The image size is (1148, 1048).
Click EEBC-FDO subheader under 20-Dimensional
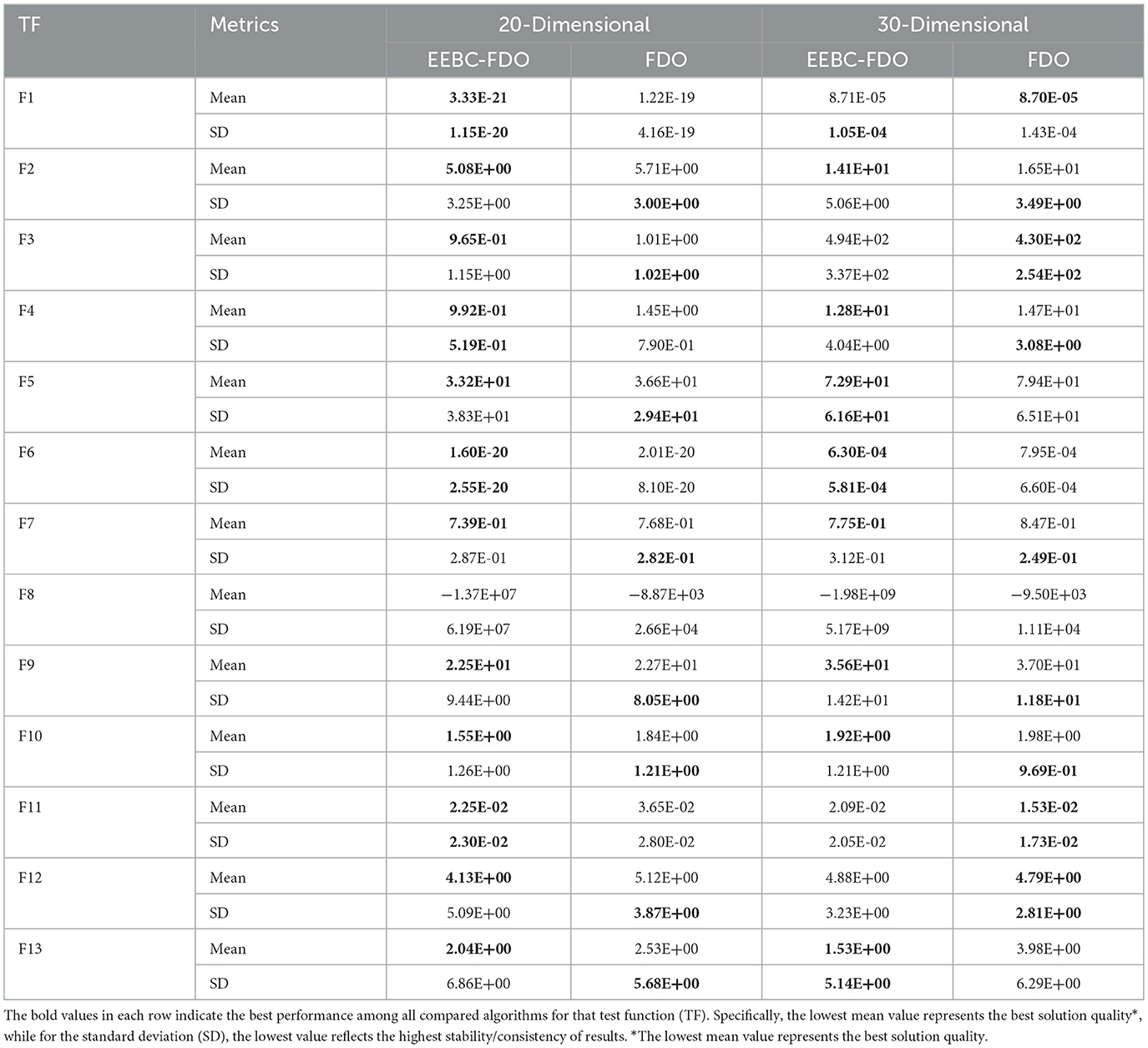pos(478,60)
